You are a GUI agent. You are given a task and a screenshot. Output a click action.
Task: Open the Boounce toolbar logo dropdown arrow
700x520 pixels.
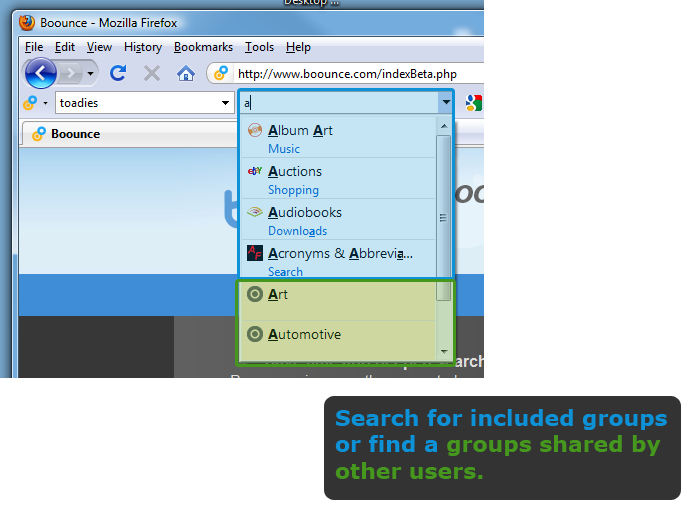[x=45, y=103]
